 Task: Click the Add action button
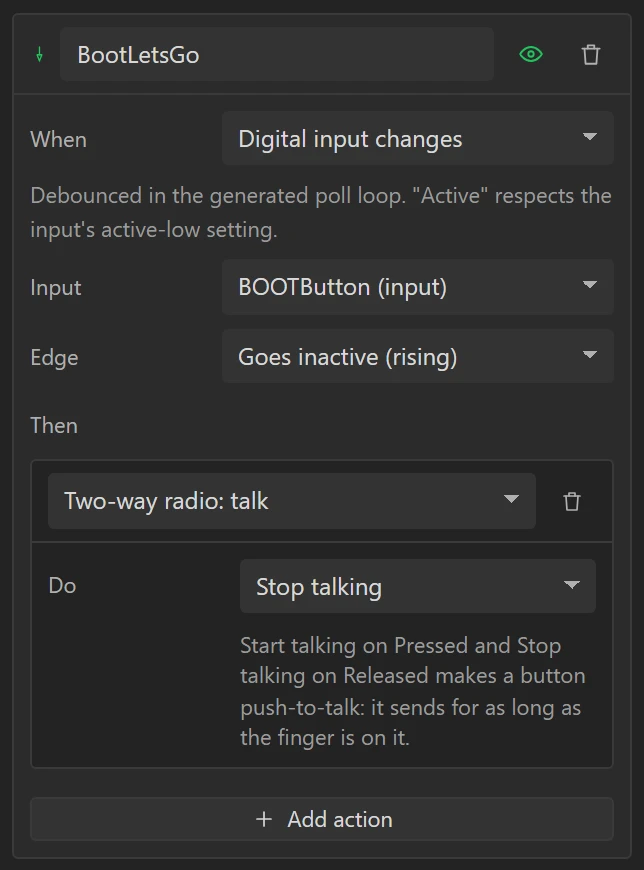click(322, 819)
